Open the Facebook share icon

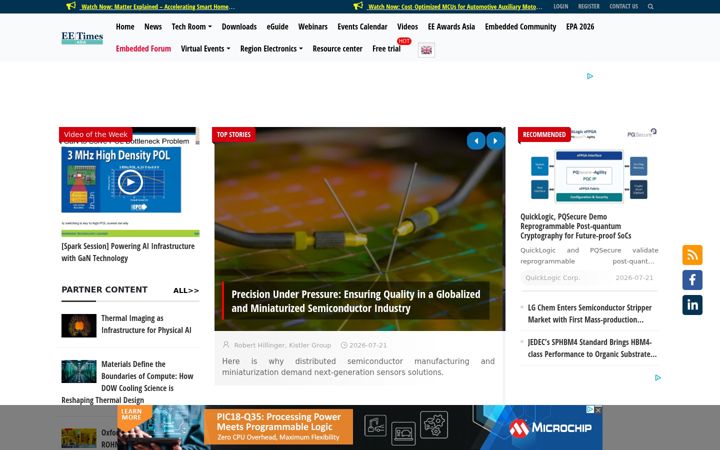pyautogui.click(x=692, y=280)
